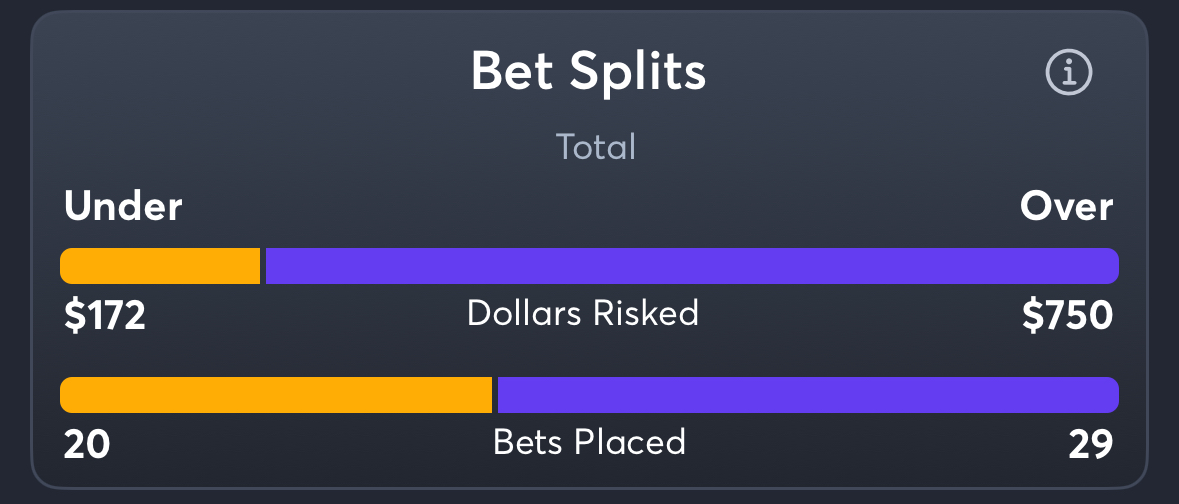Click the divider gap in the Bets Placed bar
The image size is (1179, 504).
tap(495, 395)
